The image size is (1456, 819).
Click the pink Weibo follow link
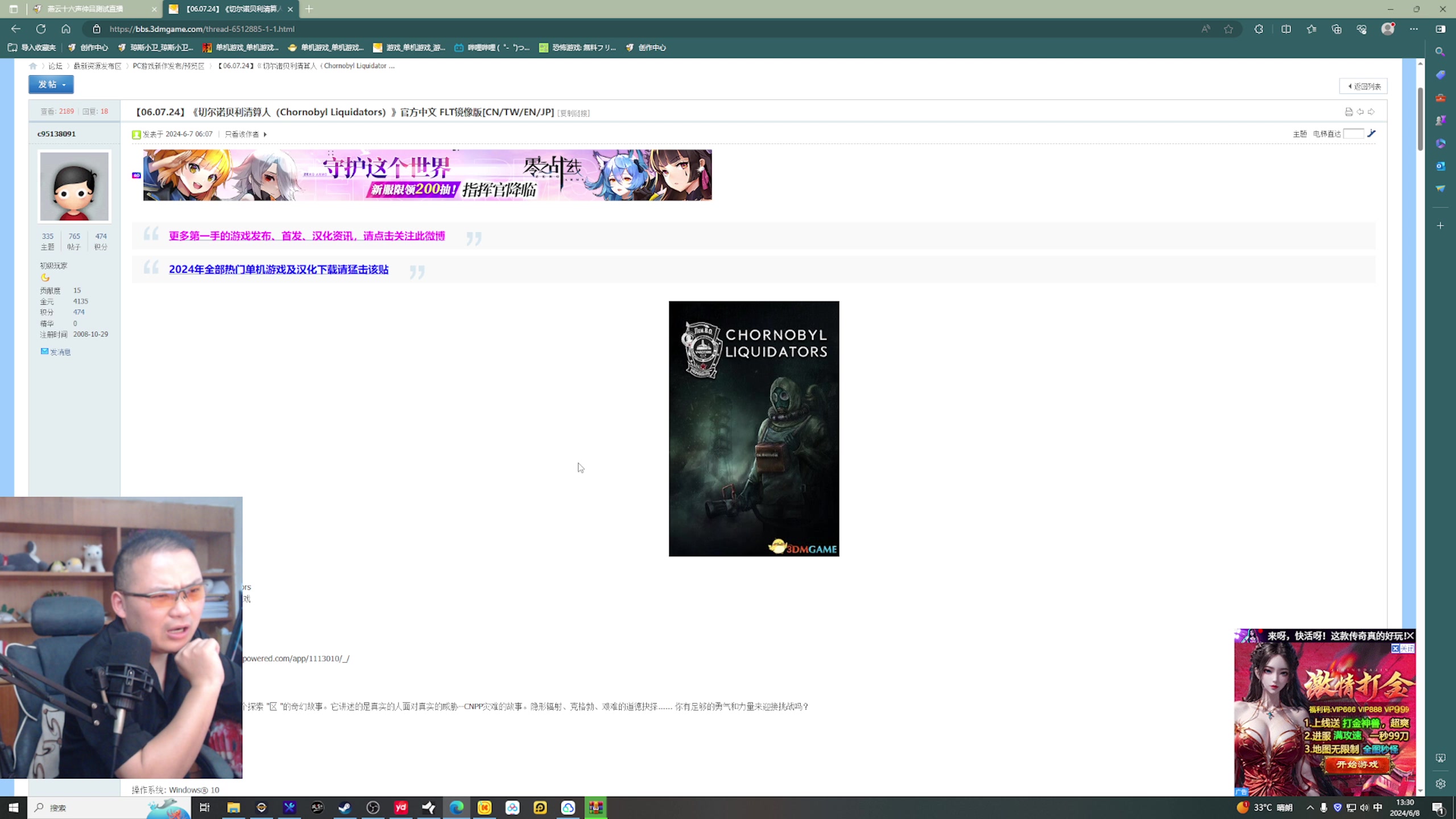307,235
